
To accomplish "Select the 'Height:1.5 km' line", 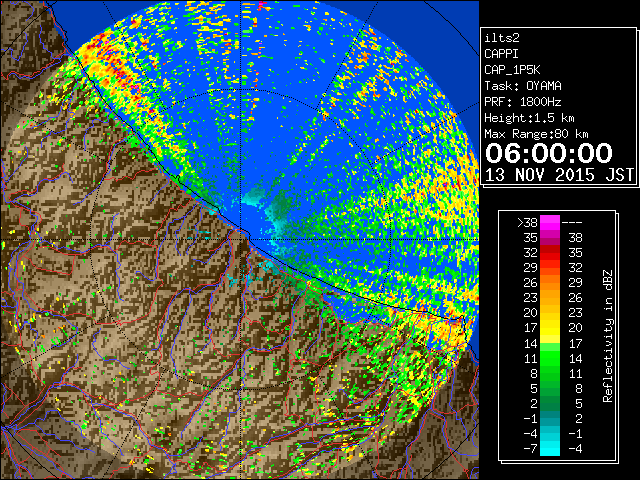I will [529, 118].
